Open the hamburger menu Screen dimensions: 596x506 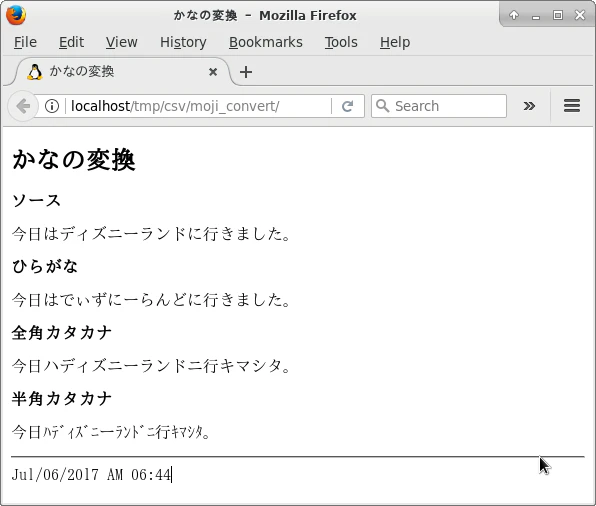(572, 106)
